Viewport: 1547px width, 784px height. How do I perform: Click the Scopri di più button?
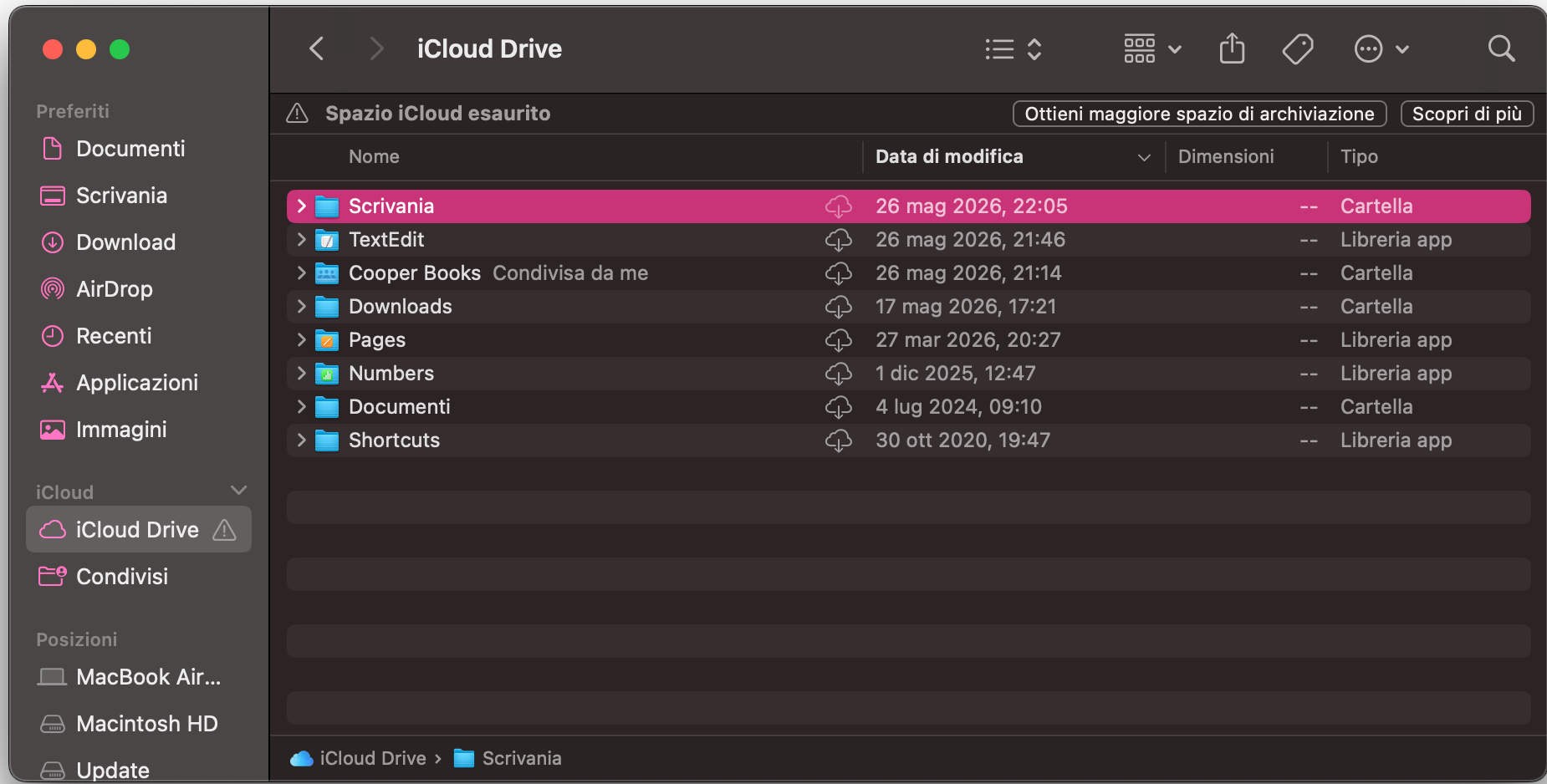click(x=1467, y=114)
